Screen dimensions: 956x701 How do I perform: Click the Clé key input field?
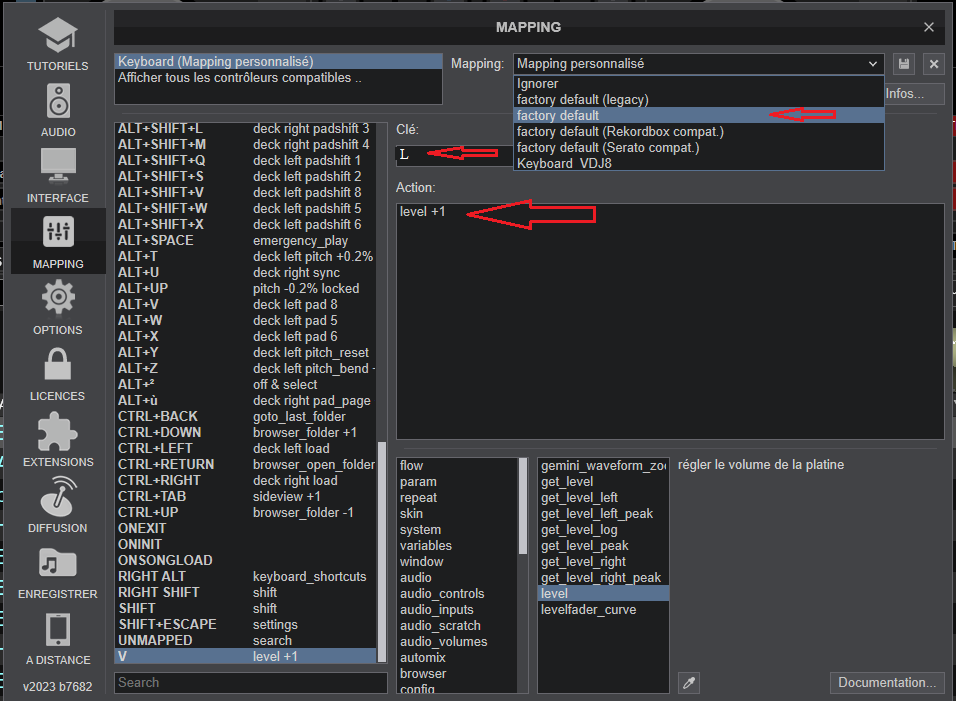coord(454,155)
